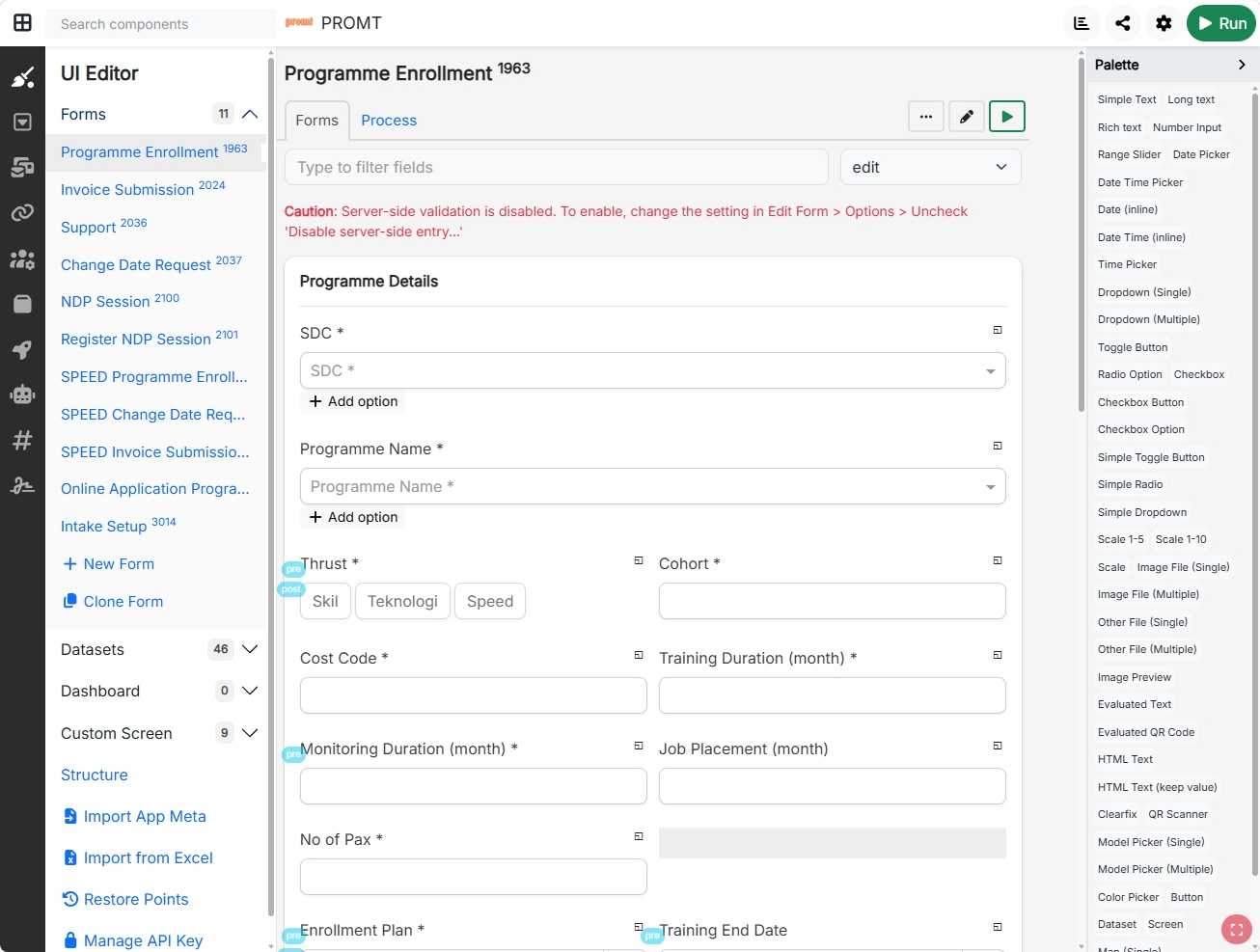
Task: Open field options icon for Cohort
Action: (x=998, y=560)
